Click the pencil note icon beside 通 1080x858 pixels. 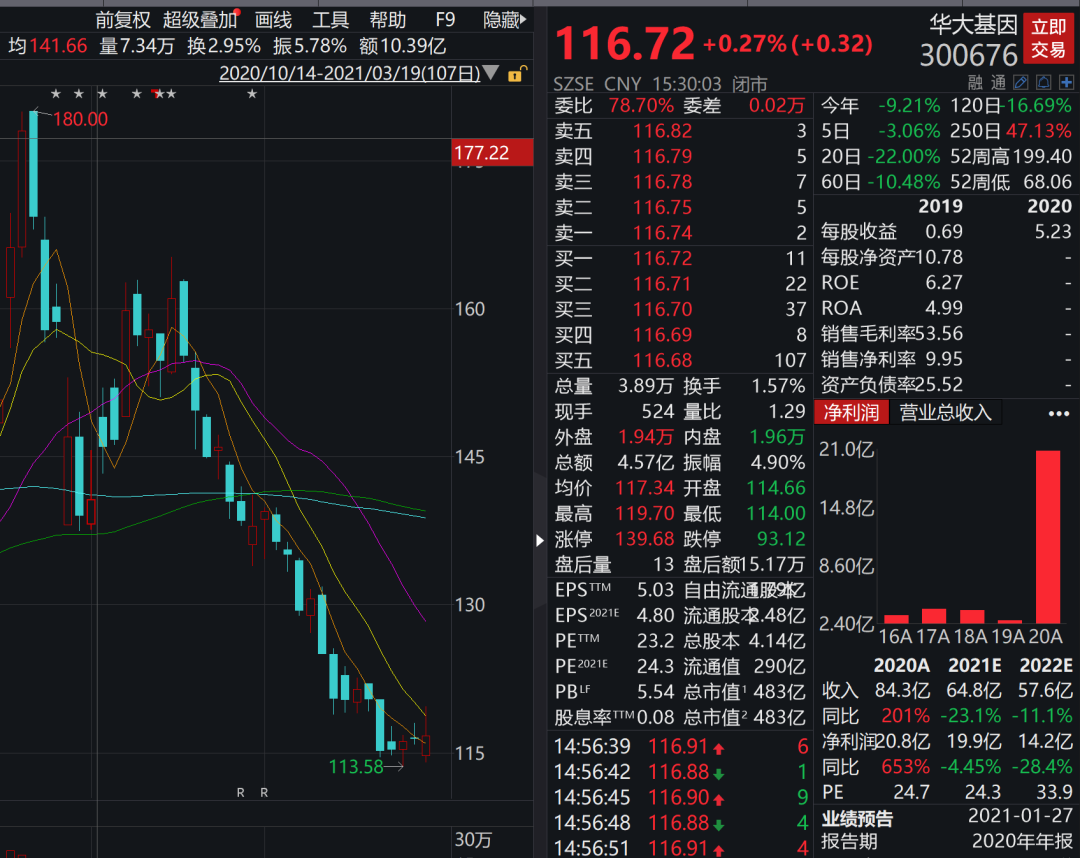(1021, 82)
